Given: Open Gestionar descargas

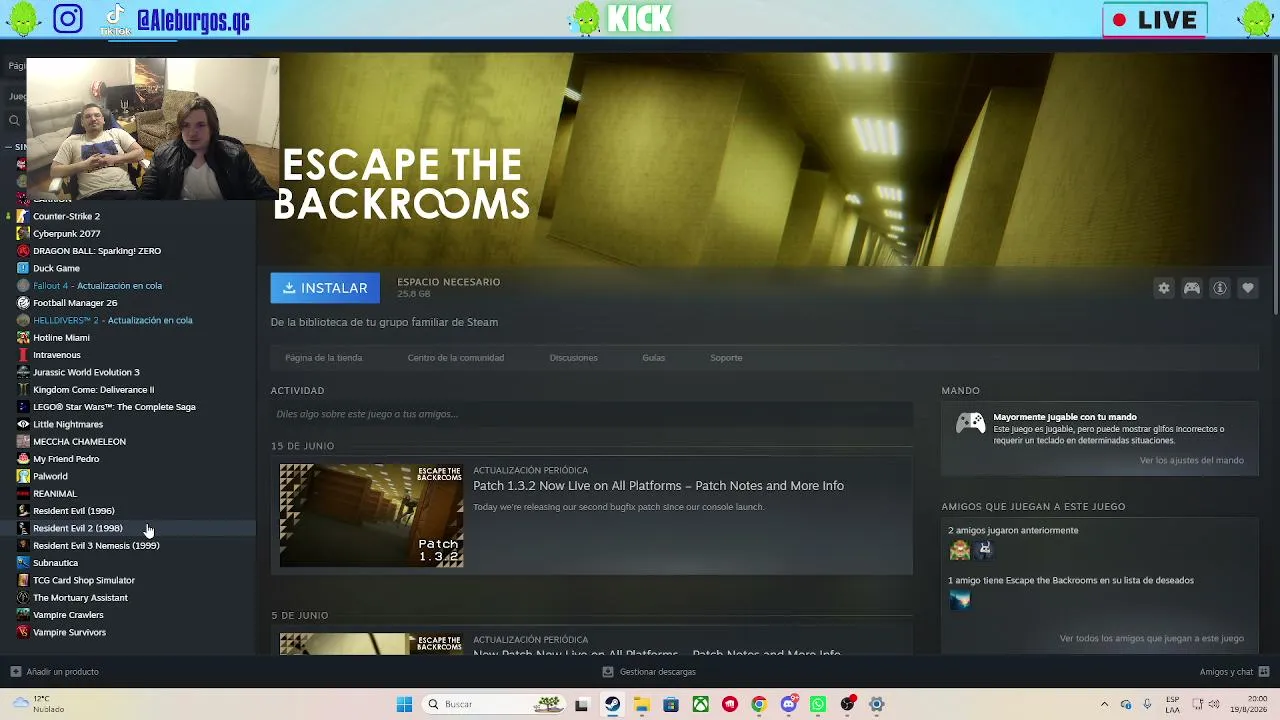Looking at the screenshot, I should coord(649,672).
